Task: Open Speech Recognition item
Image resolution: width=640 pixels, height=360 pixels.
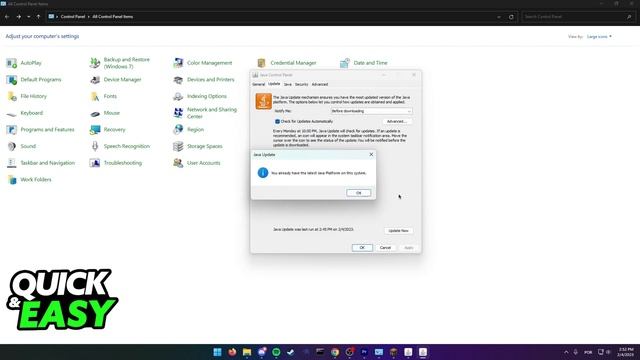Action: [x=120, y=146]
